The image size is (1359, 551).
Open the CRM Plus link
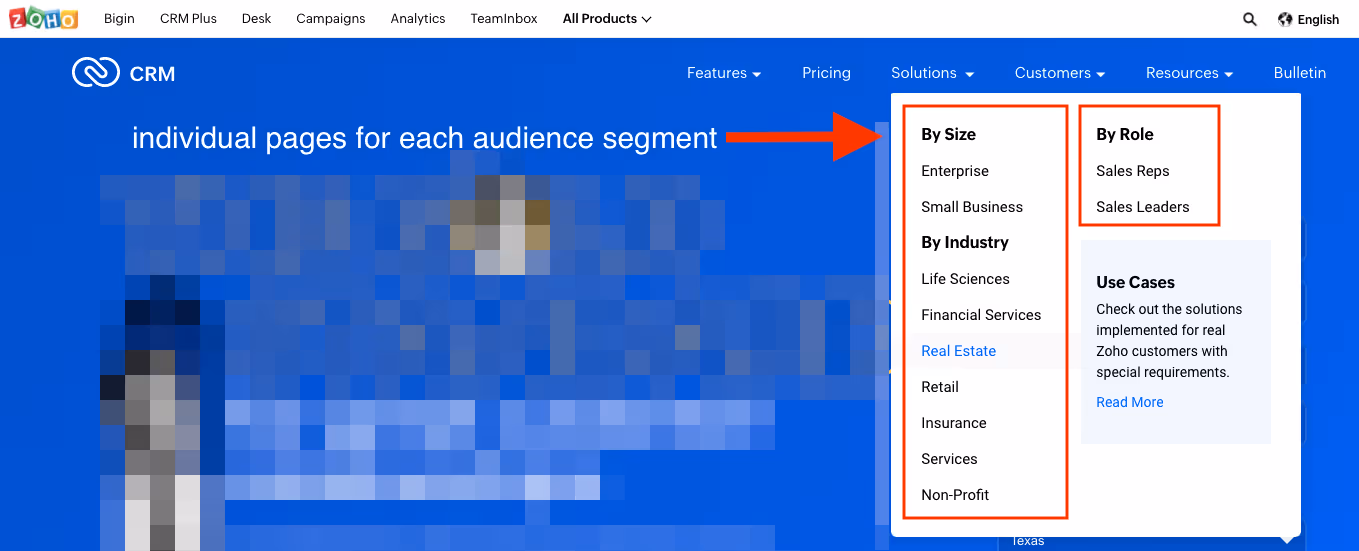pos(188,19)
